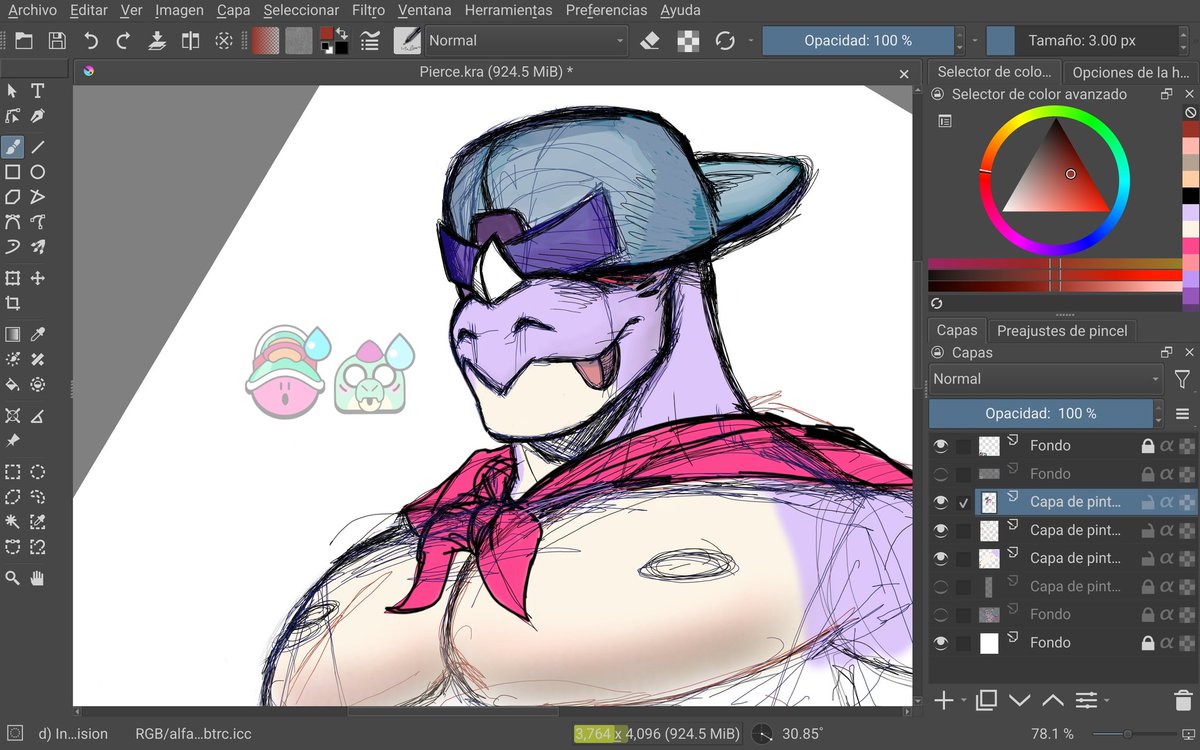Edit brush settings icon in toolbar
Image resolution: width=1200 pixels, height=750 pixels.
[370, 41]
